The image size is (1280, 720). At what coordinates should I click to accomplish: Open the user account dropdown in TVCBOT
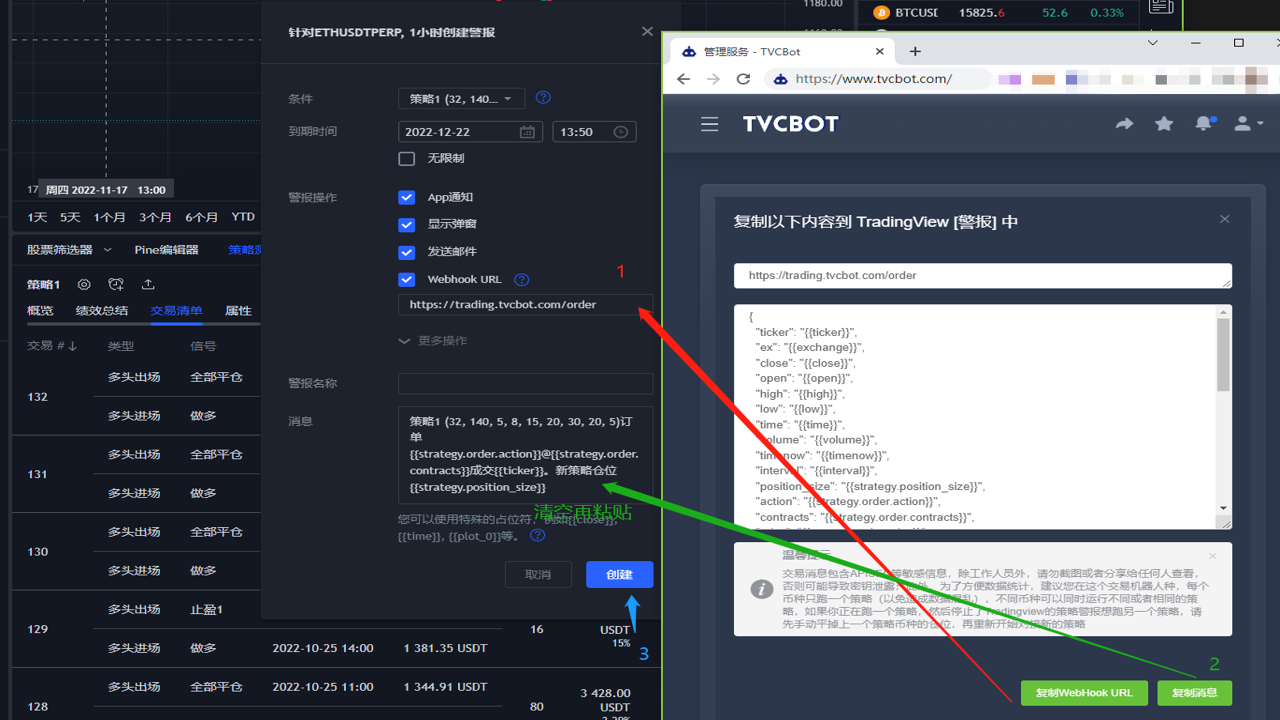point(1248,124)
